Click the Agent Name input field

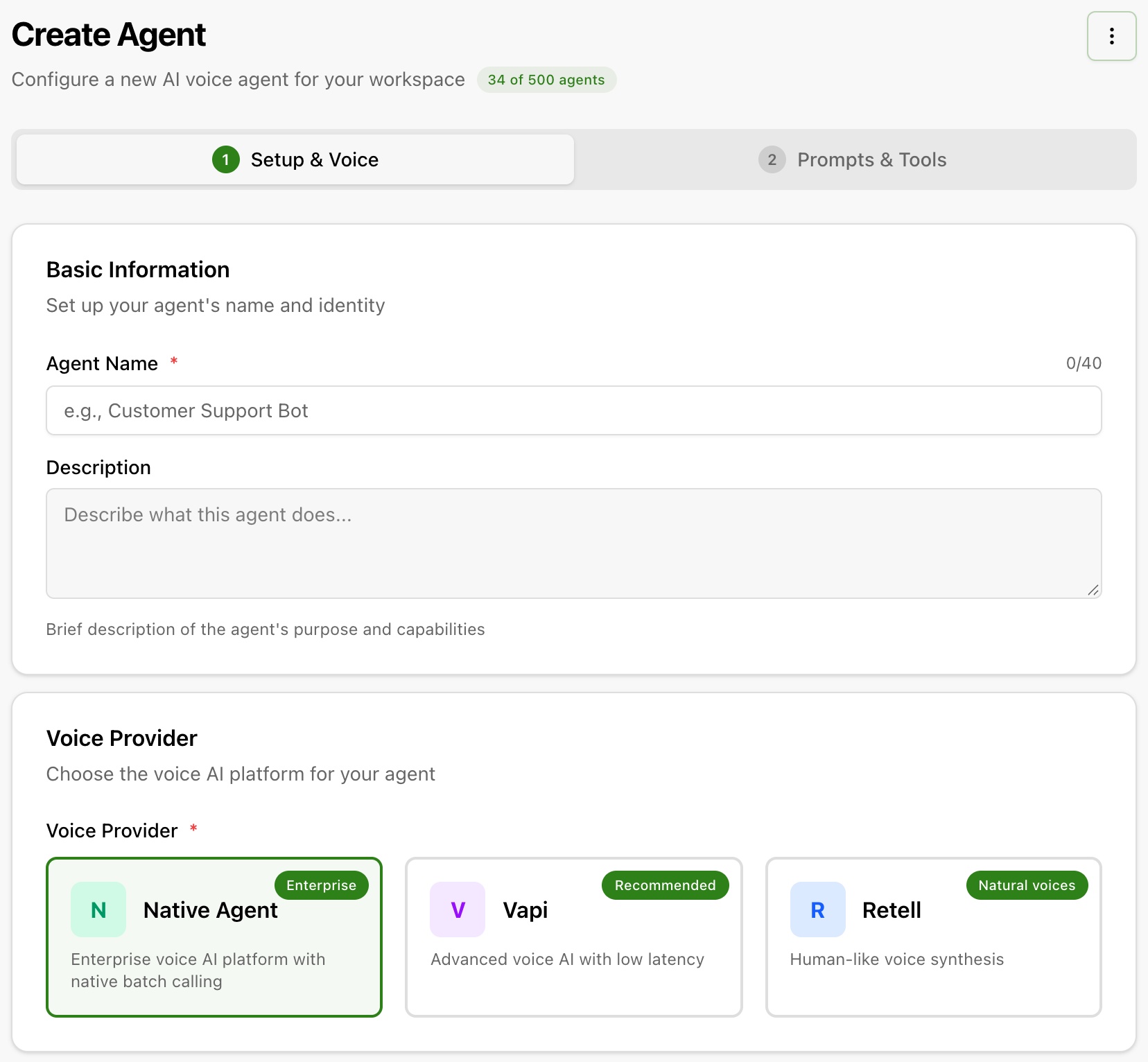pos(574,410)
